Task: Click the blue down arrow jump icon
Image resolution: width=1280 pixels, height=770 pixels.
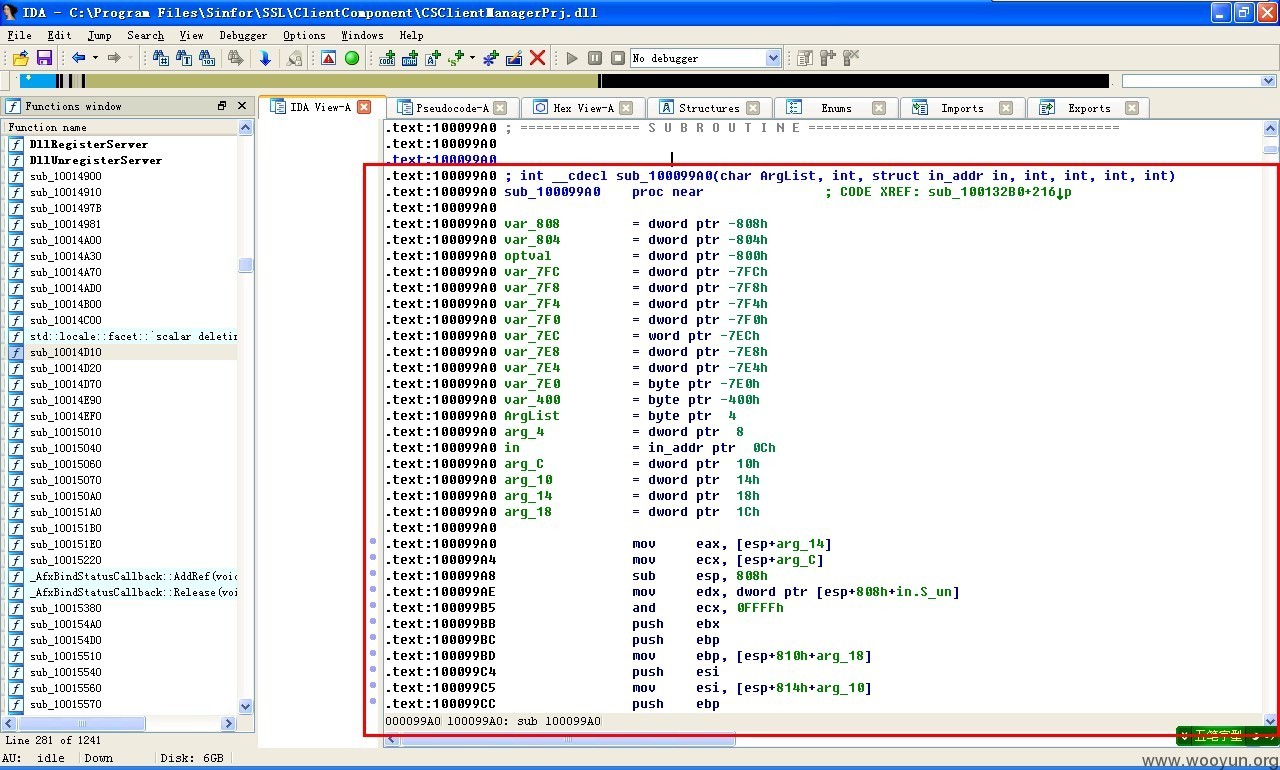Action: (x=265, y=58)
